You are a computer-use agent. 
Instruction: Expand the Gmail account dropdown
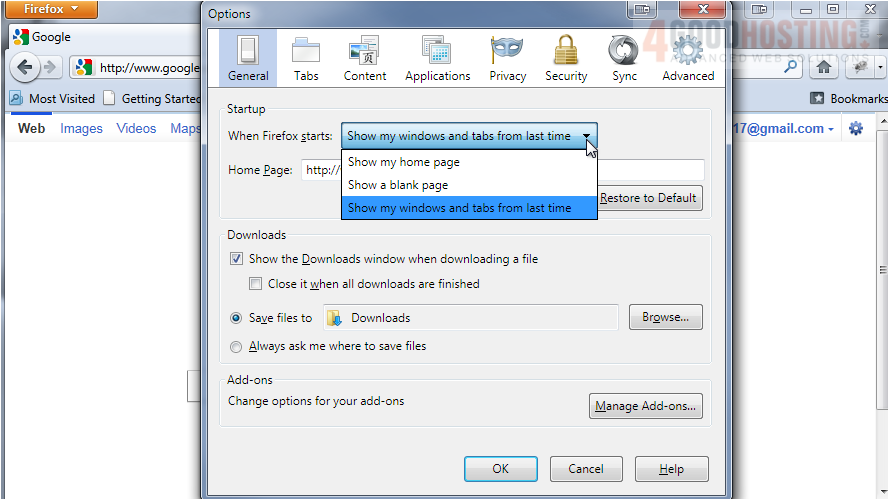(830, 129)
